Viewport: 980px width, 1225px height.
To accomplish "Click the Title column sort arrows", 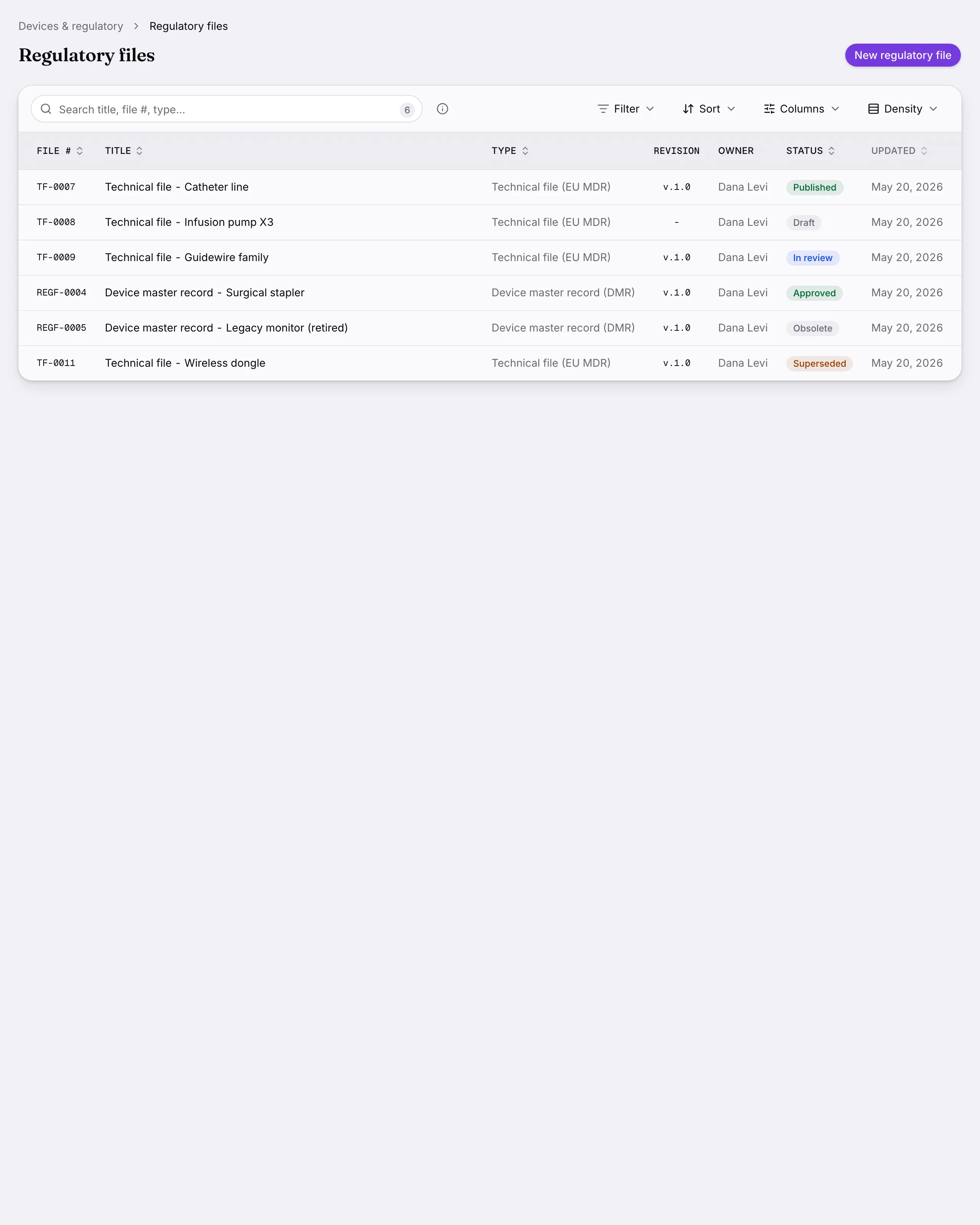I will click(139, 150).
